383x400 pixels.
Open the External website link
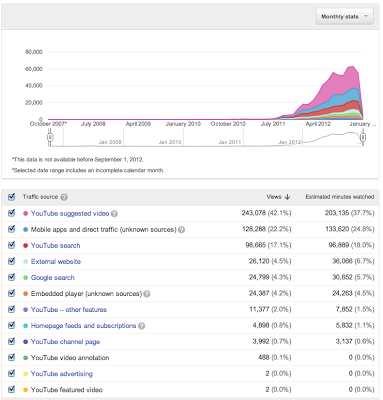(x=56, y=262)
